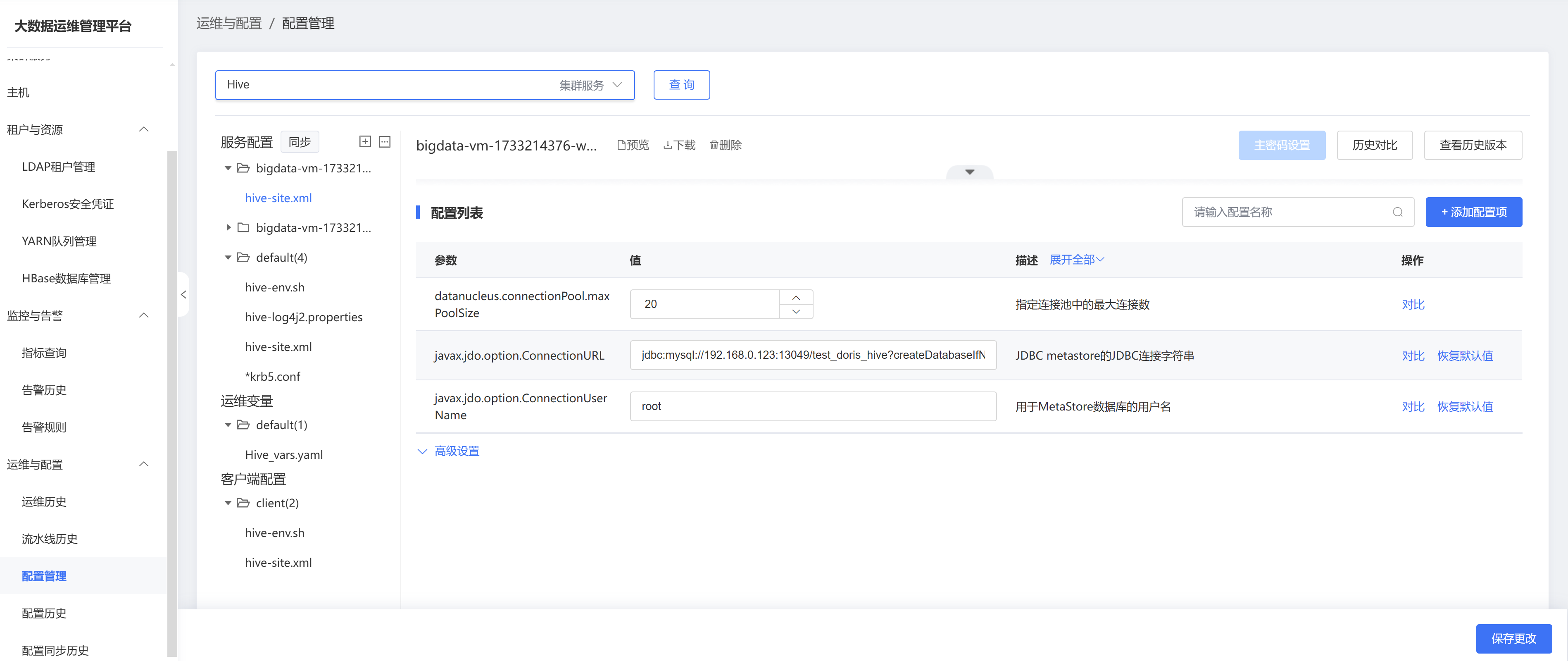The image size is (1568, 661).
Task: Click the 预览 preview icon button
Action: 633,145
